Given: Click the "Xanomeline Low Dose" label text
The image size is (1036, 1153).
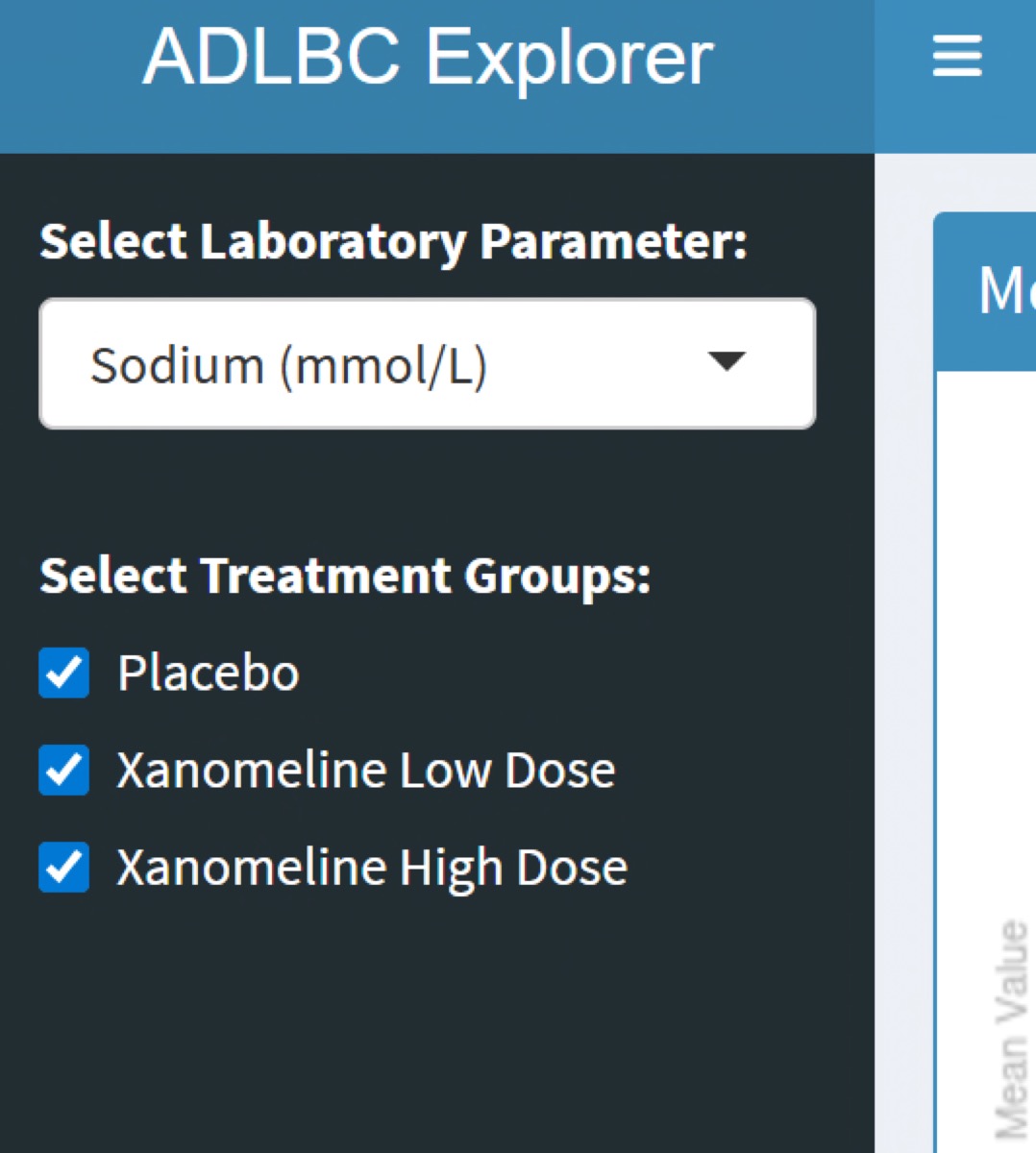Looking at the screenshot, I should (366, 770).
